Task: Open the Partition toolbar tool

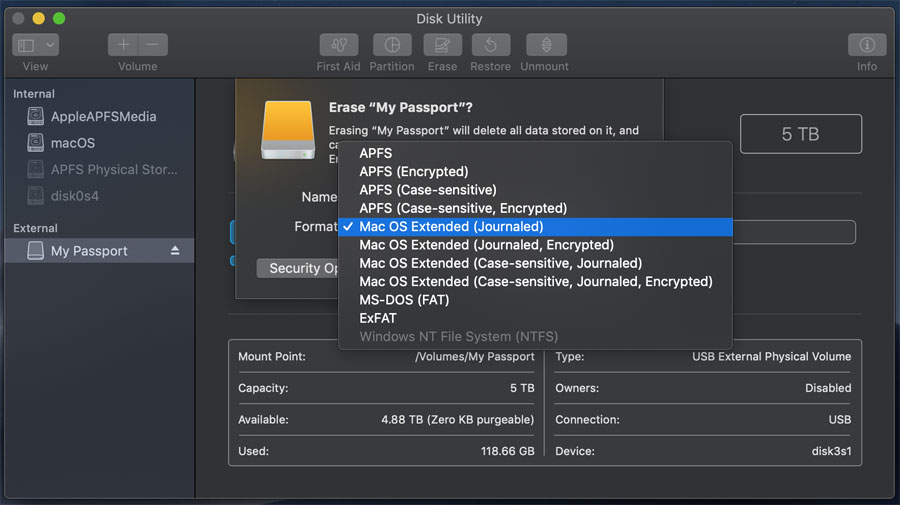Action: tap(392, 45)
